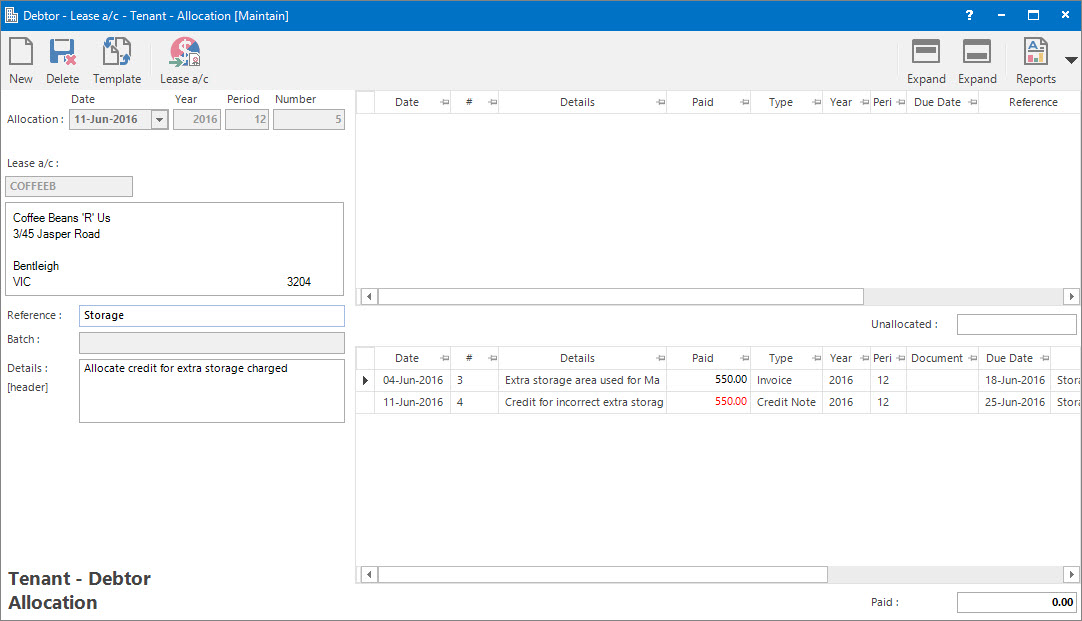The width and height of the screenshot is (1082, 621).
Task: Click the upper grid horizontal scrollbar thumb
Action: pos(620,297)
